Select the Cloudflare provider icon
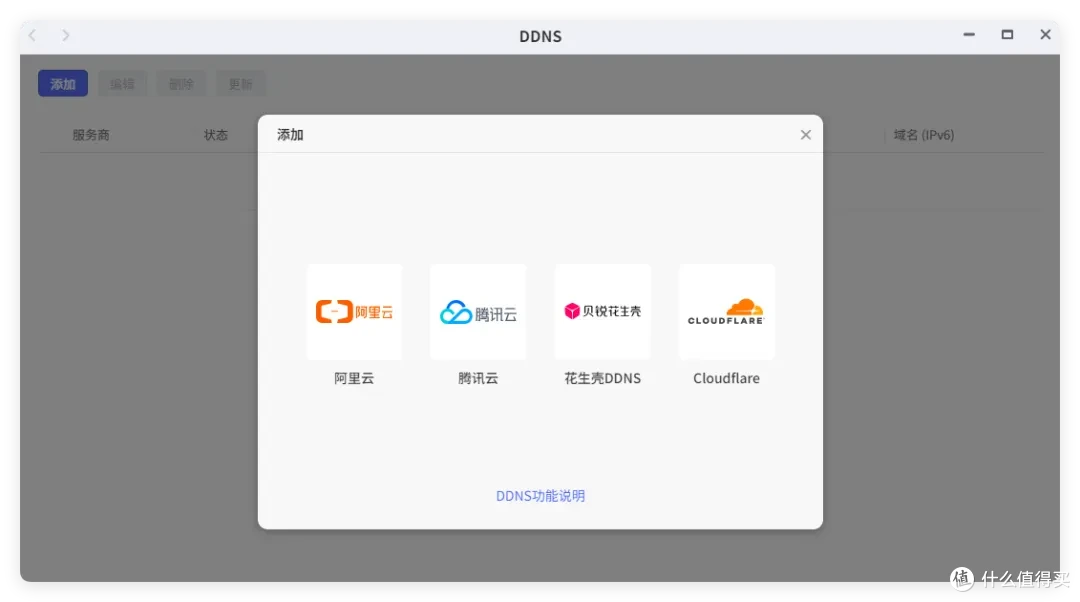This screenshot has height=602, width=1080. [727, 311]
